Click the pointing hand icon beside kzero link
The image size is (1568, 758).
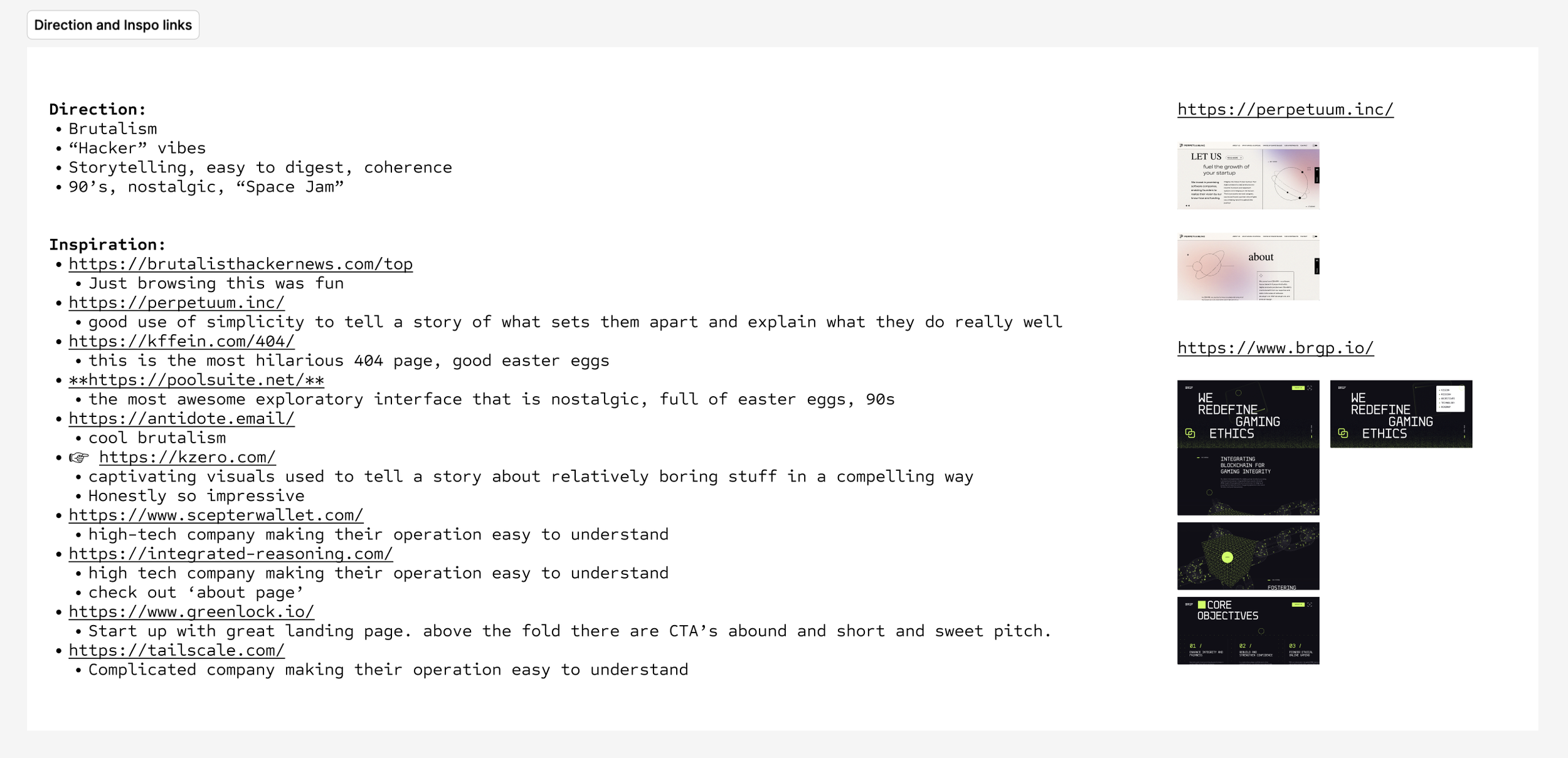click(79, 458)
